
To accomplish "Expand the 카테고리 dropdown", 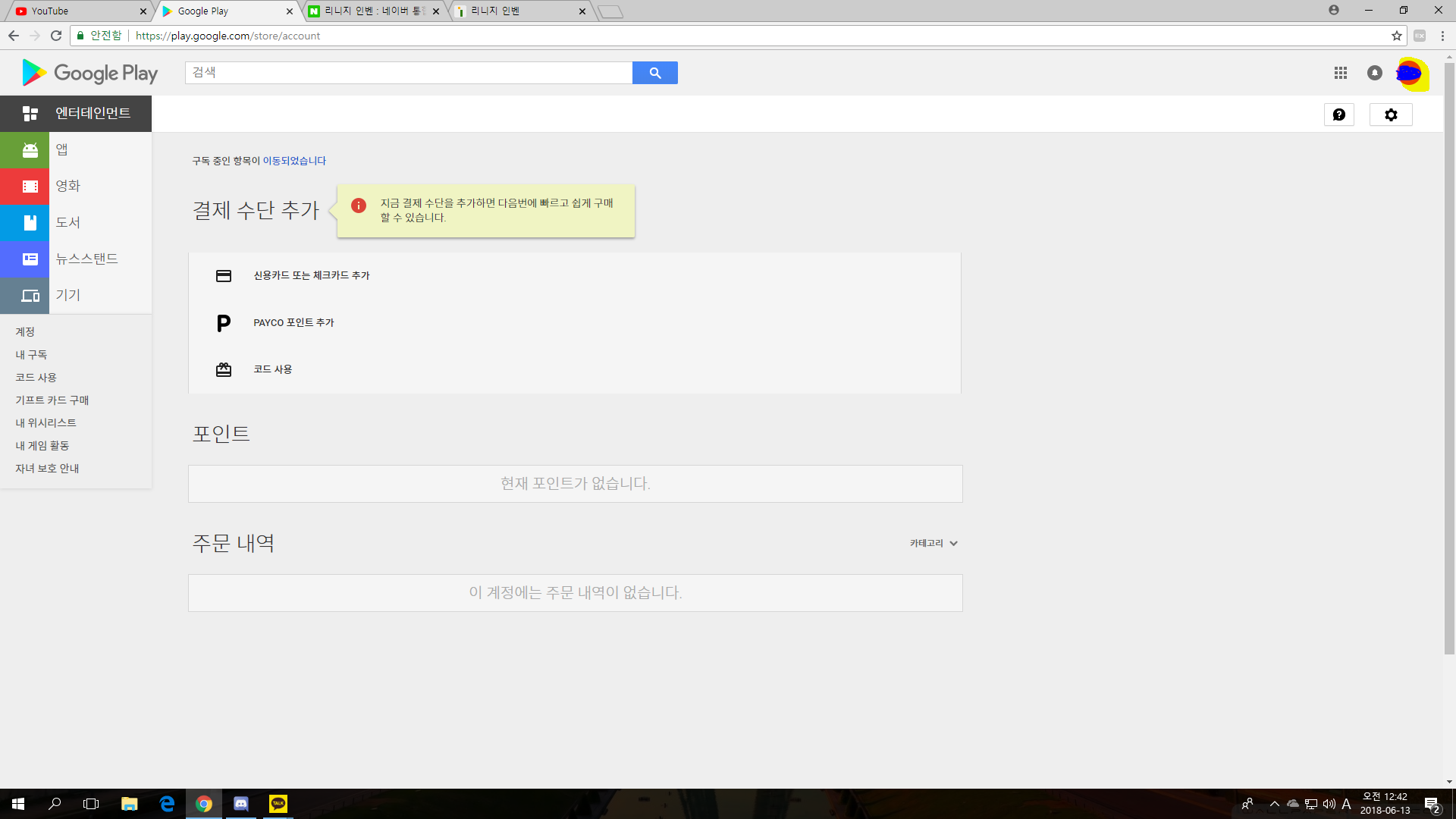I will [x=934, y=544].
